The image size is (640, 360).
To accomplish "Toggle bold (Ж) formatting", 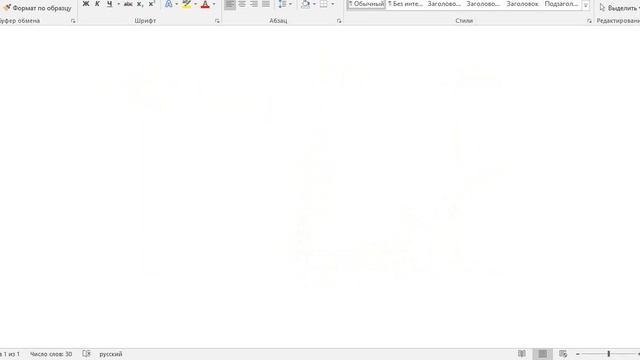I will point(86,4).
